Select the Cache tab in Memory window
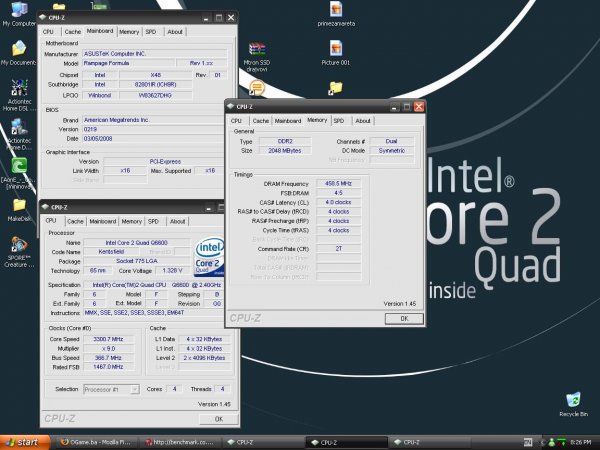600x450 pixels. click(260, 120)
